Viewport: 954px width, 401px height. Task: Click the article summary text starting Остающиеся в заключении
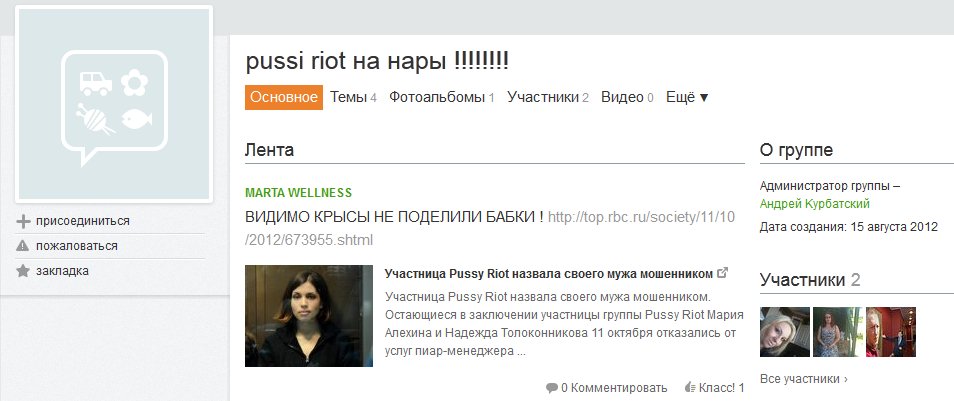(x=564, y=324)
